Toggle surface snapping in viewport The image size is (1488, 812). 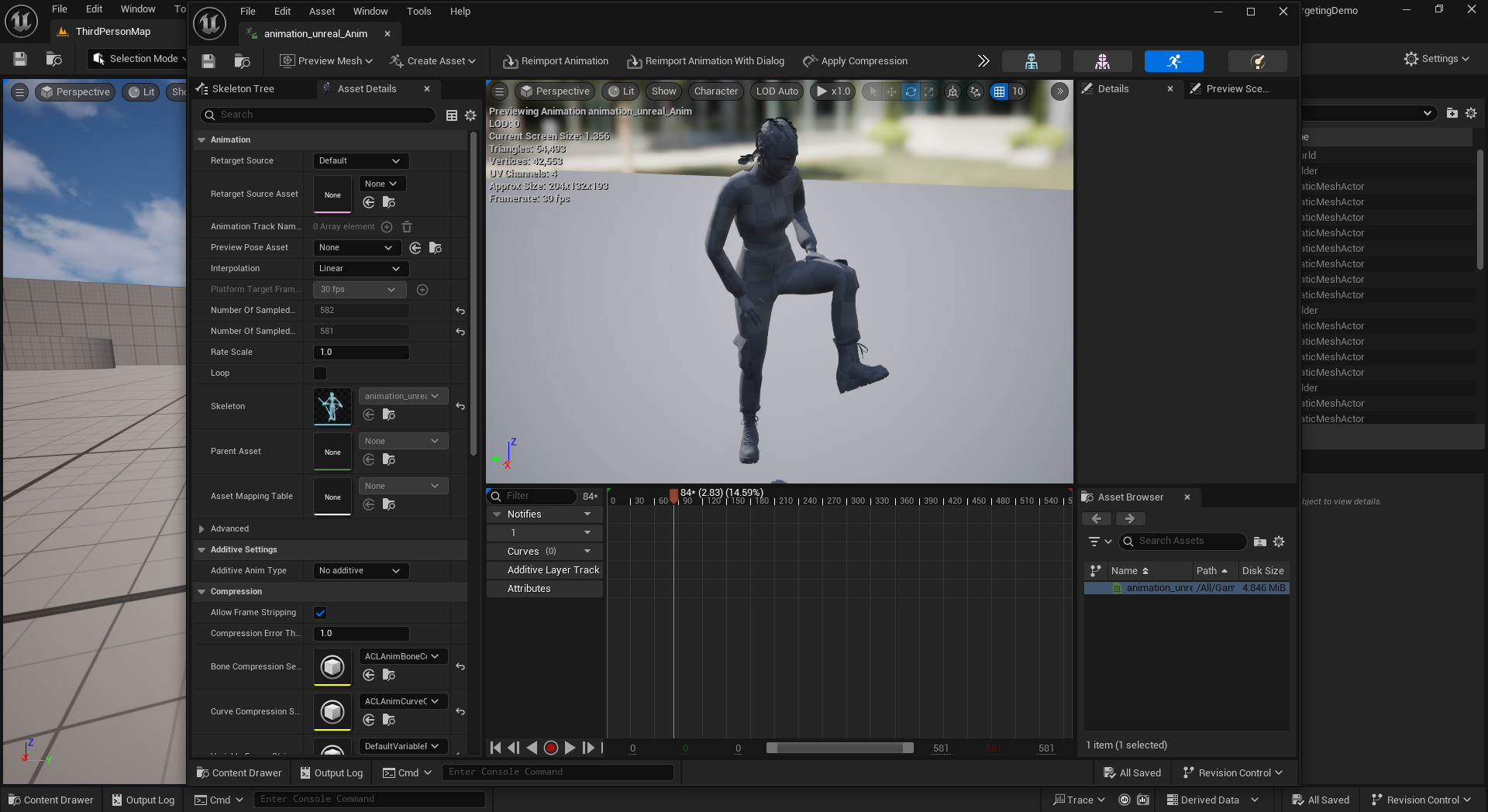[975, 91]
